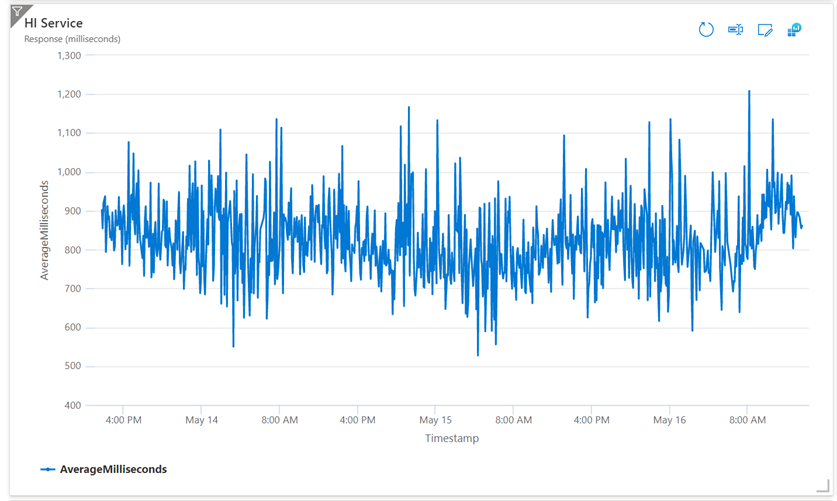The height and width of the screenshot is (501, 837).
Task: Open the filter icon on tile corner
Action: click(16, 13)
